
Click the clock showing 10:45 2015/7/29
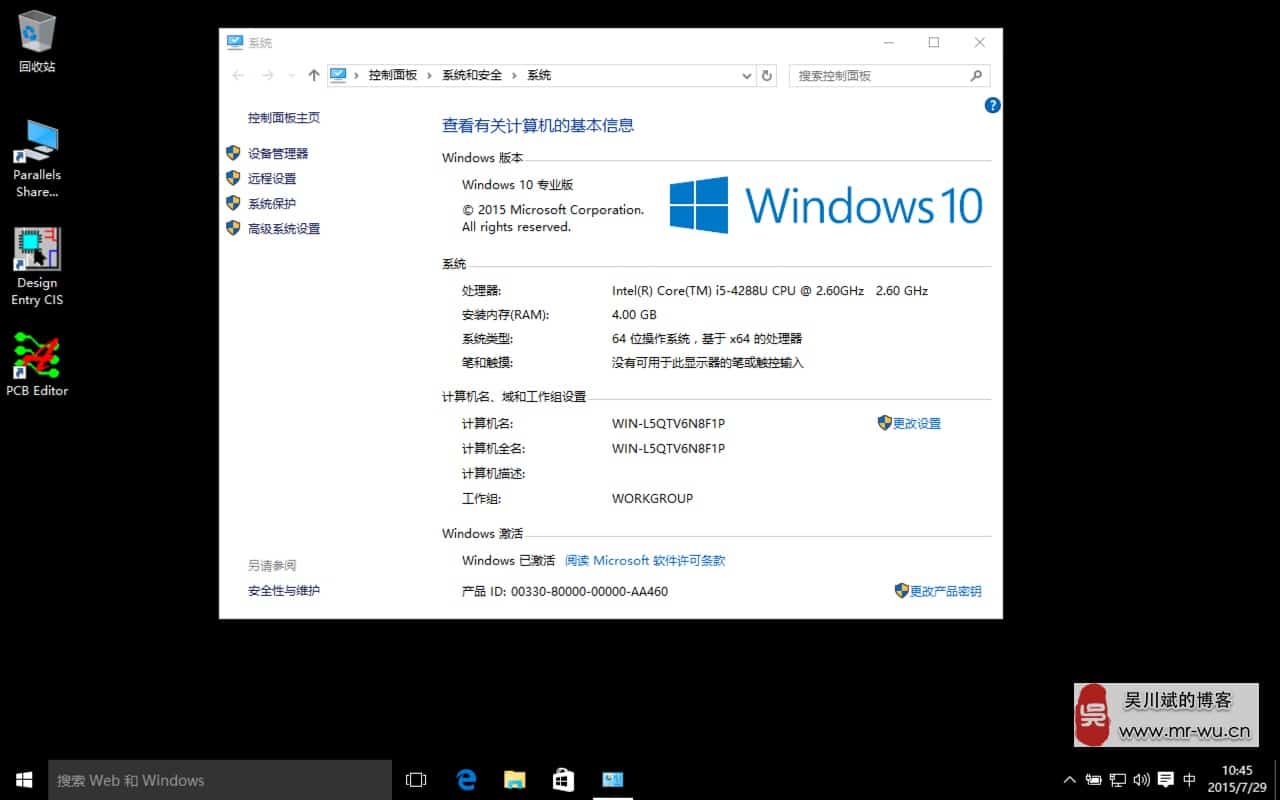(1237, 779)
